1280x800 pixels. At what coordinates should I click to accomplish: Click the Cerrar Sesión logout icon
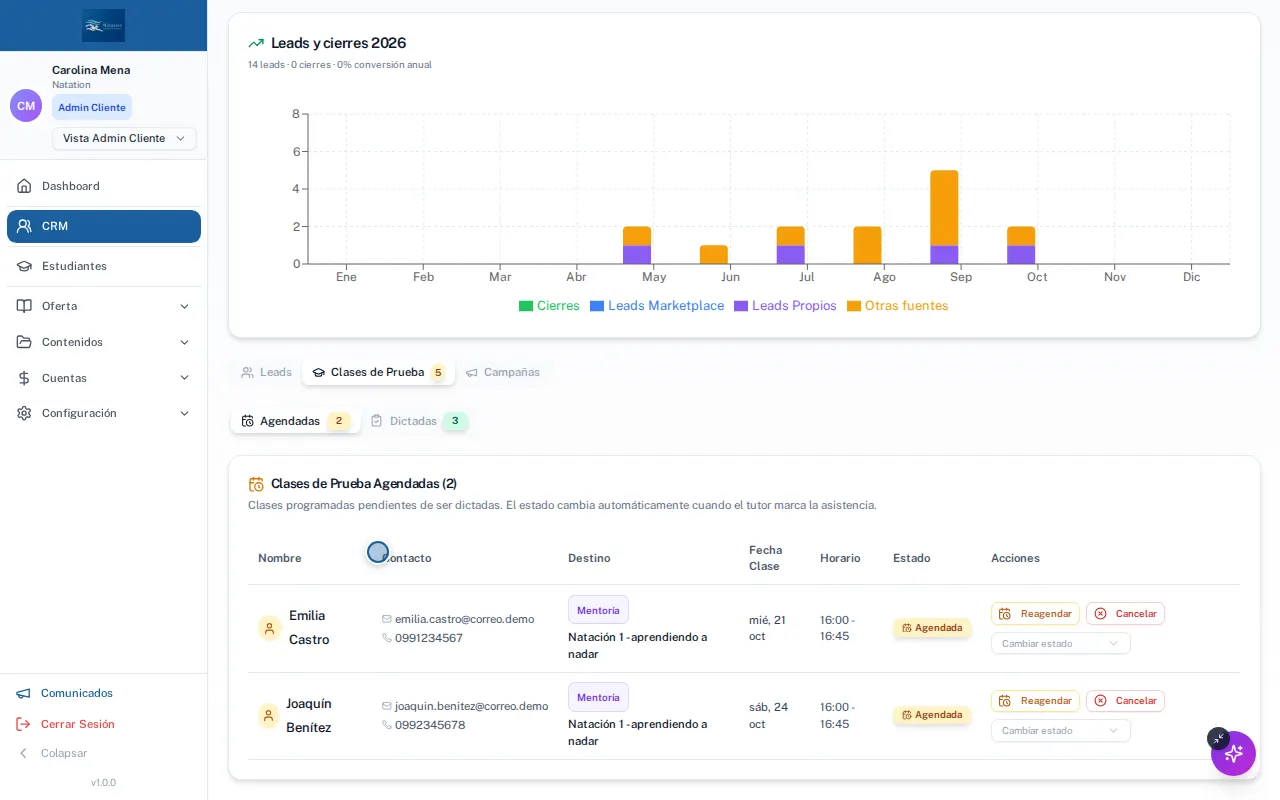[x=23, y=724]
